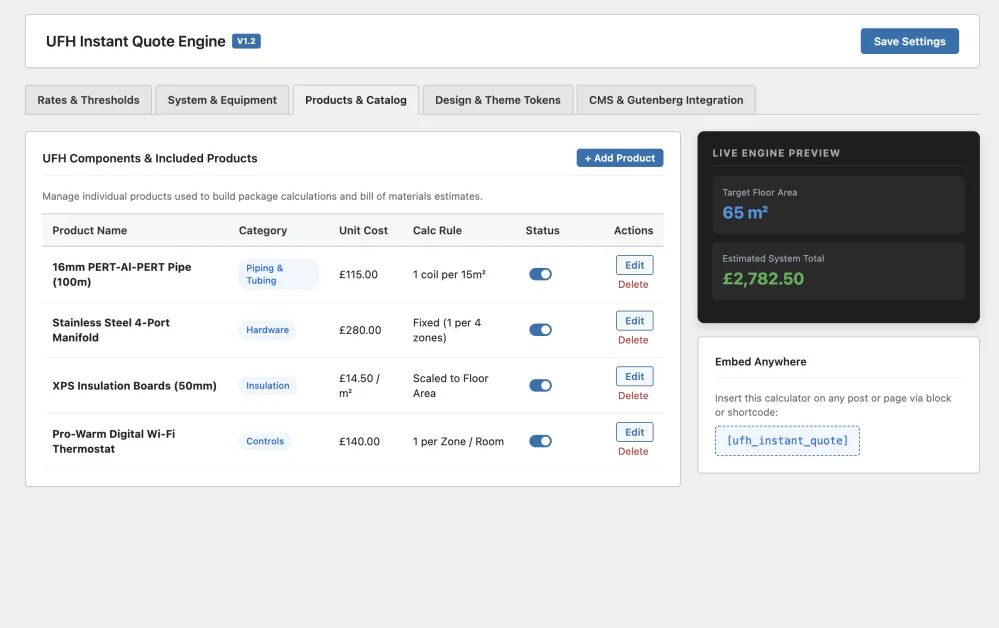Click the Controls category badge
This screenshot has width=999, height=628.
point(265,441)
